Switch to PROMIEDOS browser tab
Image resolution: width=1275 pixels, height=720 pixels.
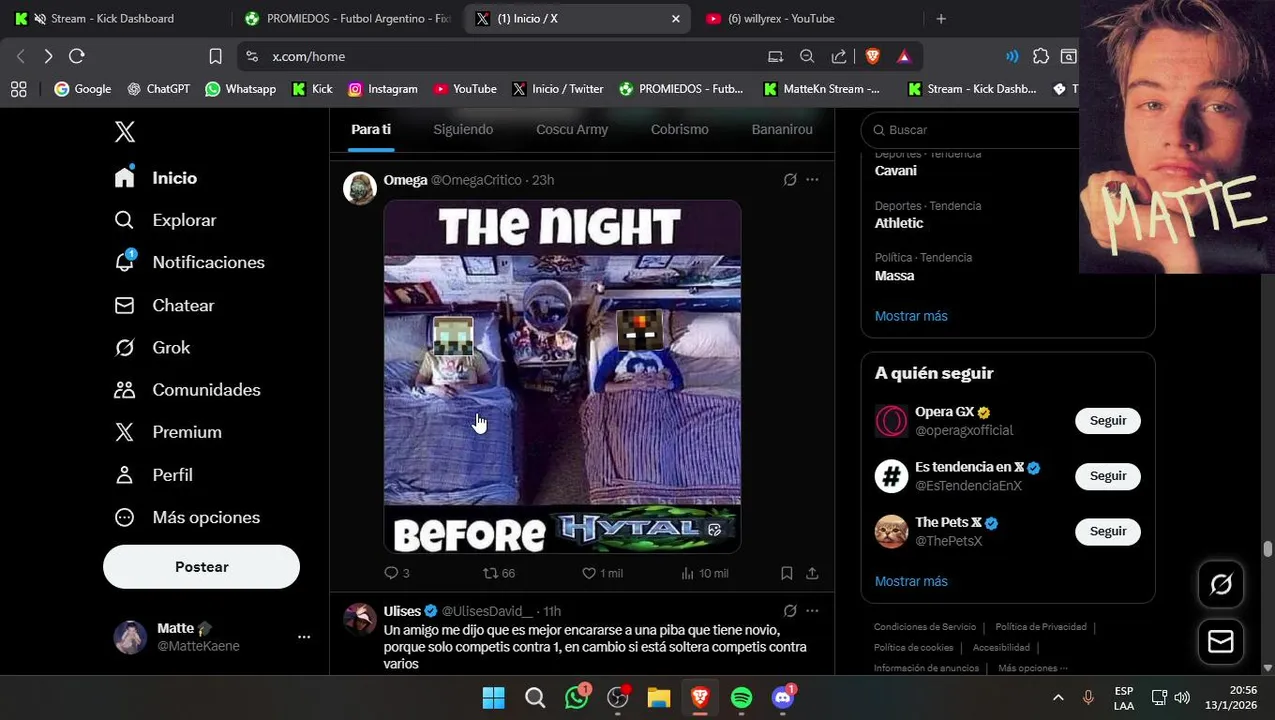[x=350, y=18]
